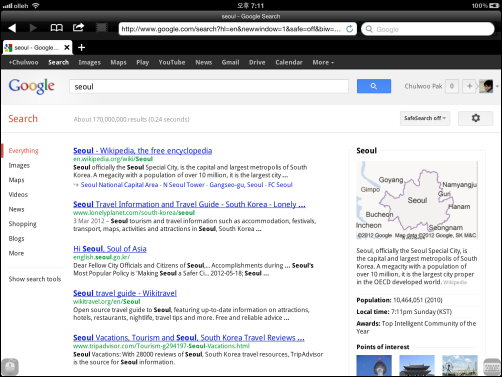Filter results by Images in sidebar
Screen dimensions: 502x377
(19, 165)
